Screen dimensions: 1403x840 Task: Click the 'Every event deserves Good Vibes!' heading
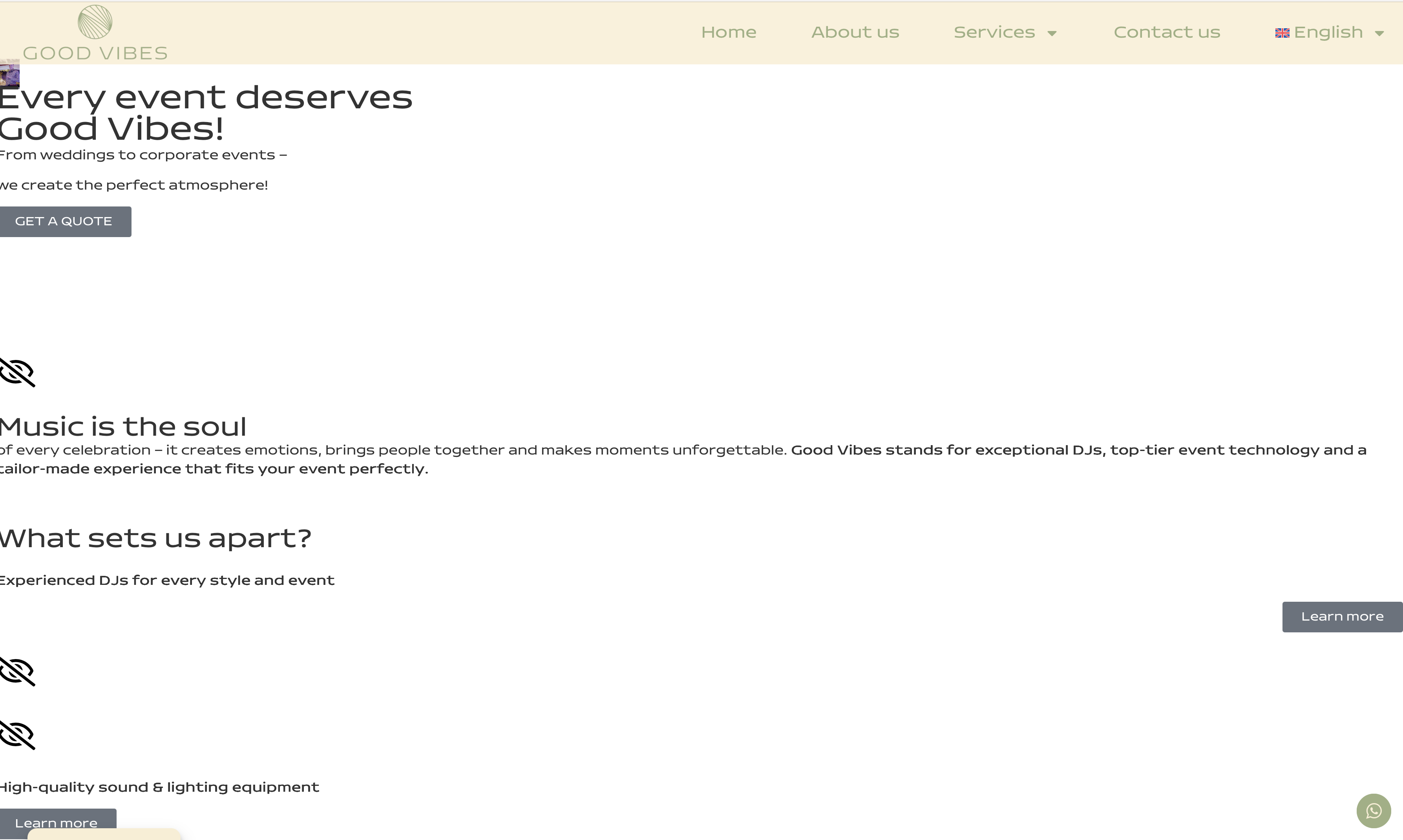[x=206, y=113]
